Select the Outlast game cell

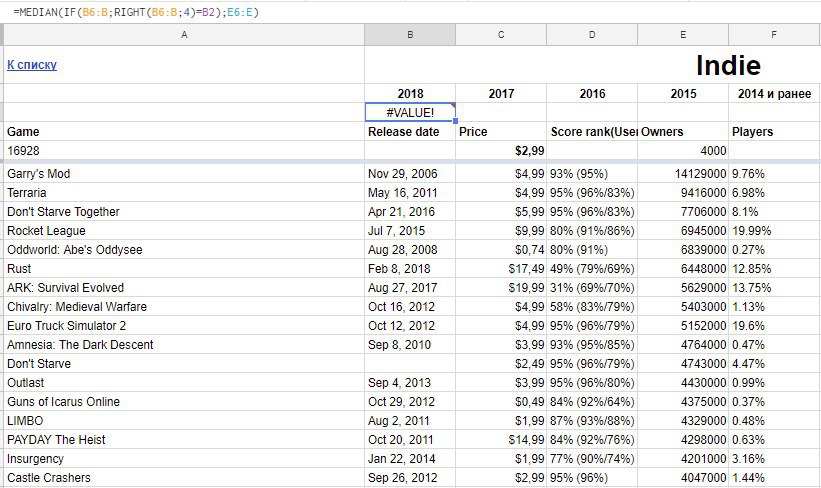[x=184, y=383]
